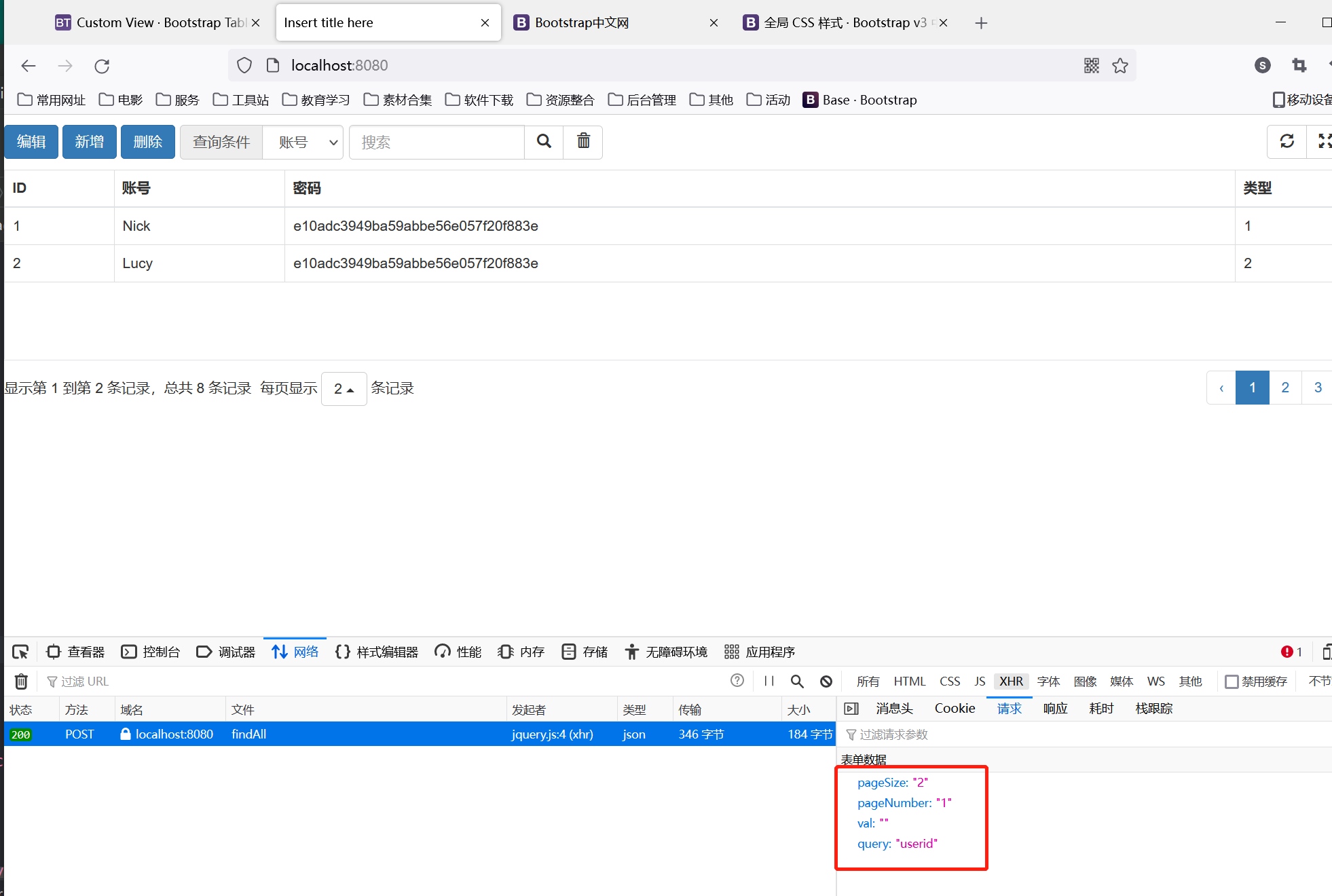Viewport: 1332px width, 896px height.
Task: Toggle the WS request type filter
Action: (x=1155, y=681)
